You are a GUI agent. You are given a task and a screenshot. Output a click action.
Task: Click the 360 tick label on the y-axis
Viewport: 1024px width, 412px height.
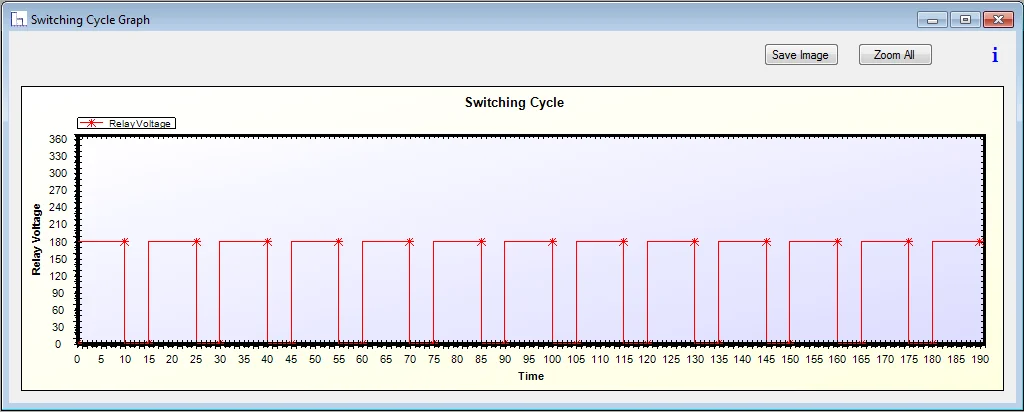point(57,139)
